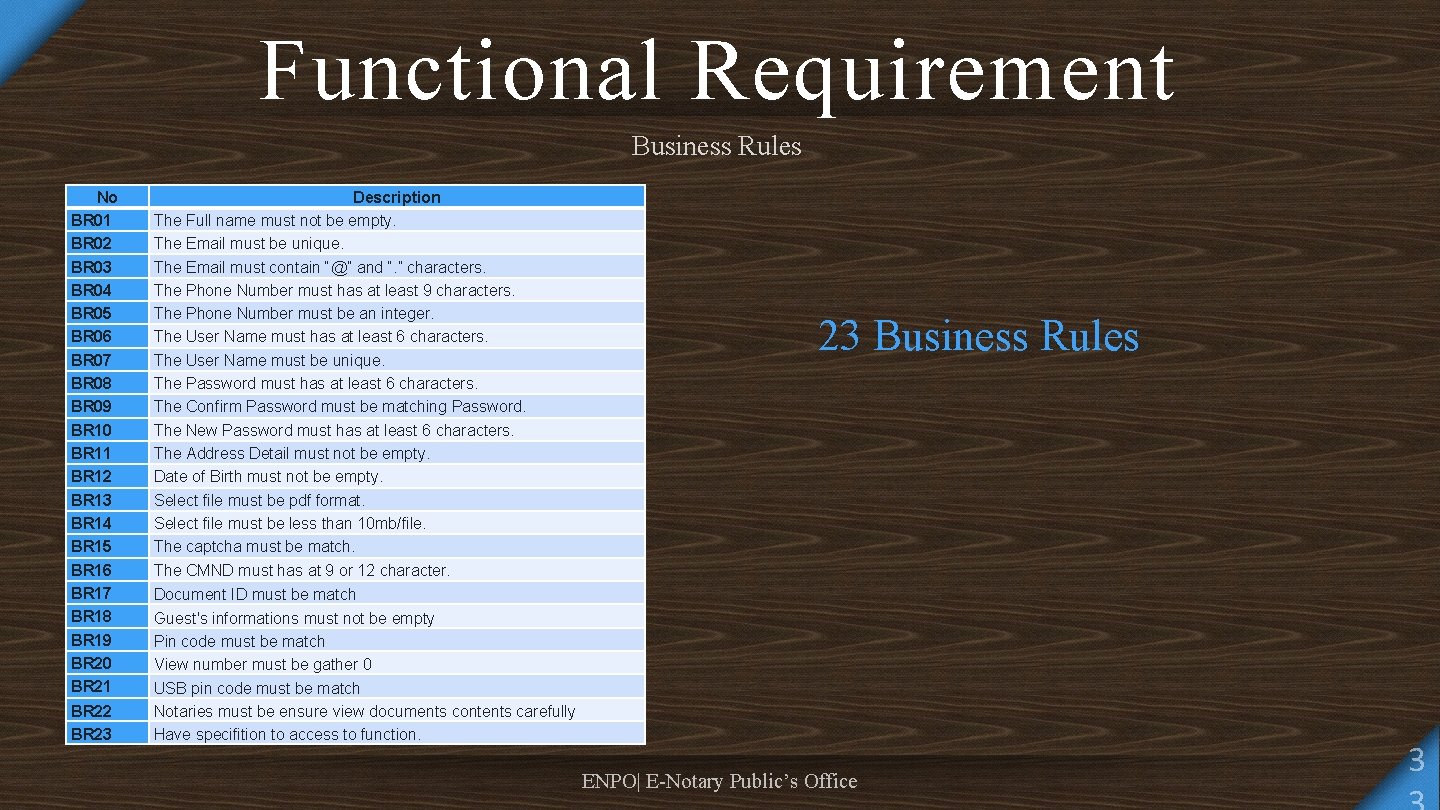Select the BR05 cell
The height and width of the screenshot is (810, 1440).
(107, 313)
